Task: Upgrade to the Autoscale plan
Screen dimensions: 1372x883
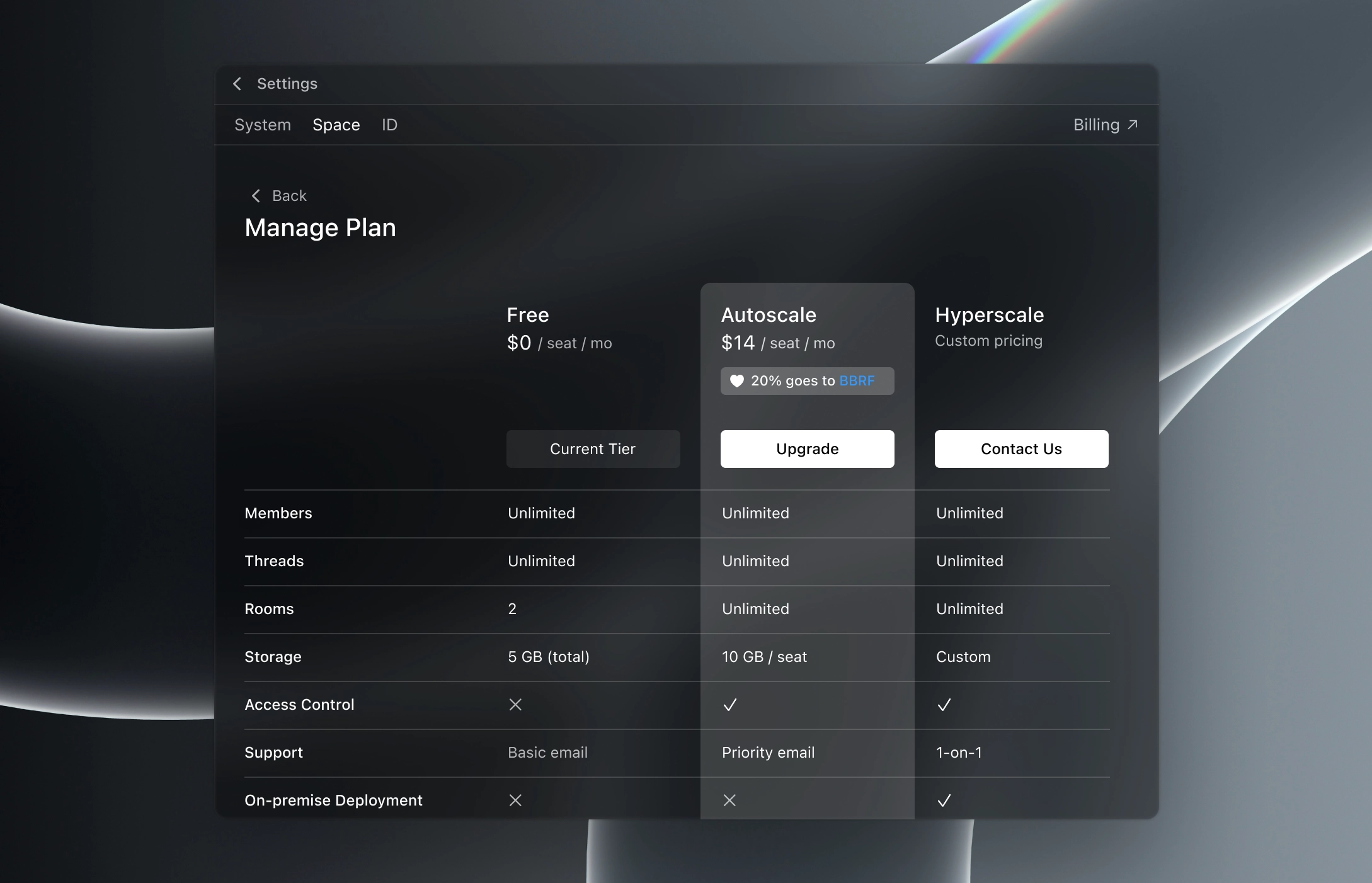Action: (808, 449)
